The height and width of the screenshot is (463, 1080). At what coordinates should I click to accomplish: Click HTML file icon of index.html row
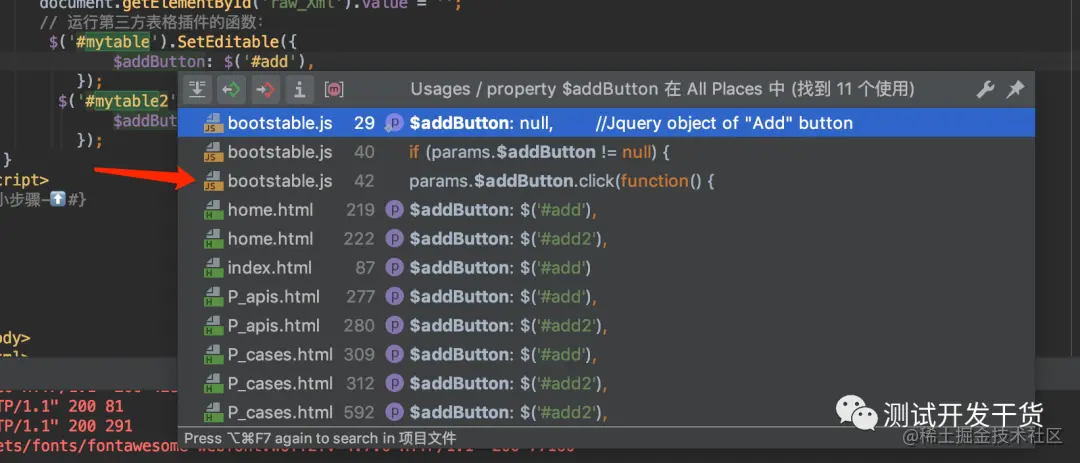pyautogui.click(x=214, y=268)
